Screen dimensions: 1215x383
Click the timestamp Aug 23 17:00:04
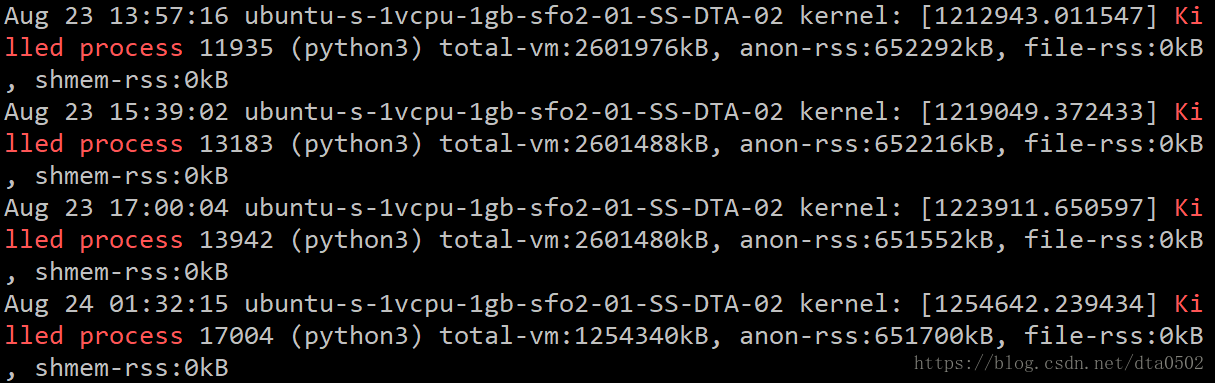click(x=116, y=208)
